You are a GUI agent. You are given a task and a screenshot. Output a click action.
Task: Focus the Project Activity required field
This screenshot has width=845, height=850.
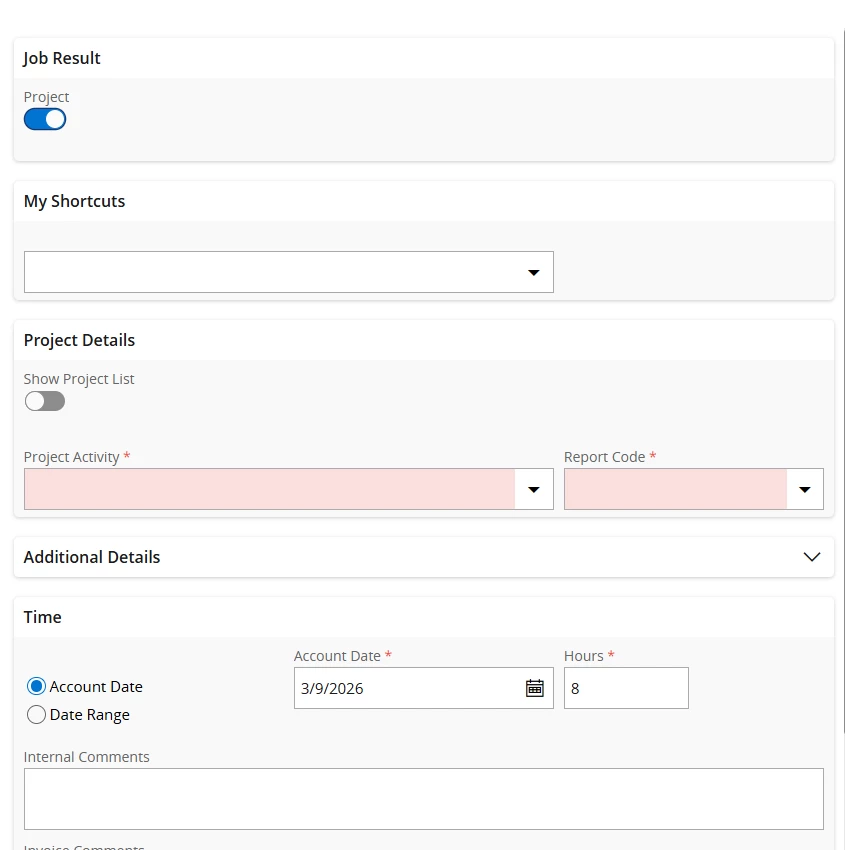tap(270, 489)
